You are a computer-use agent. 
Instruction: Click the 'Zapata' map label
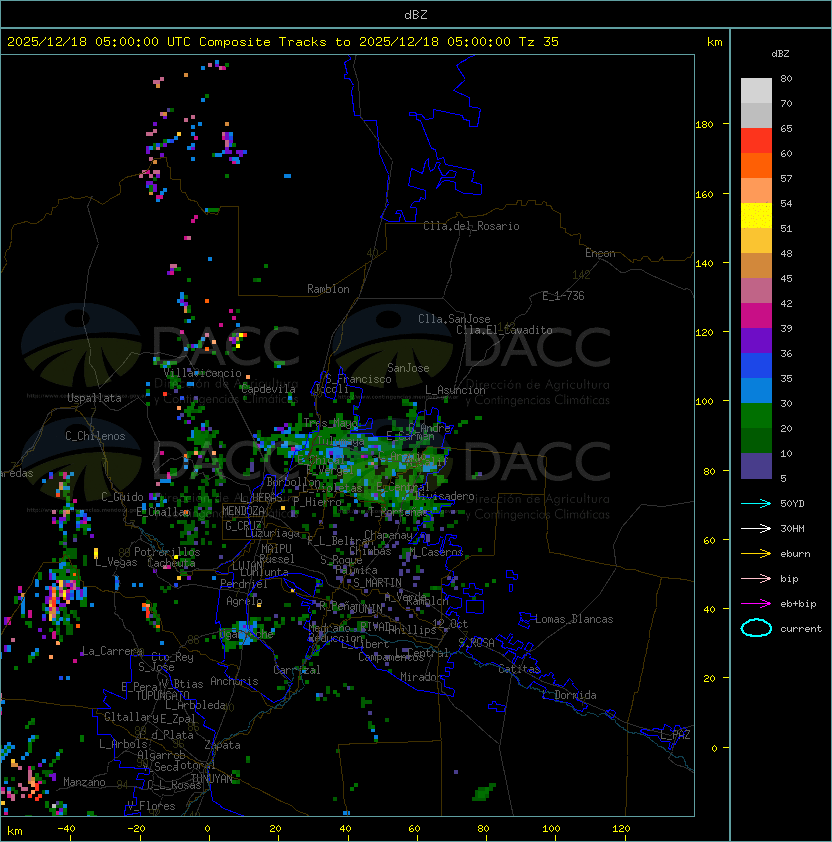(x=222, y=745)
